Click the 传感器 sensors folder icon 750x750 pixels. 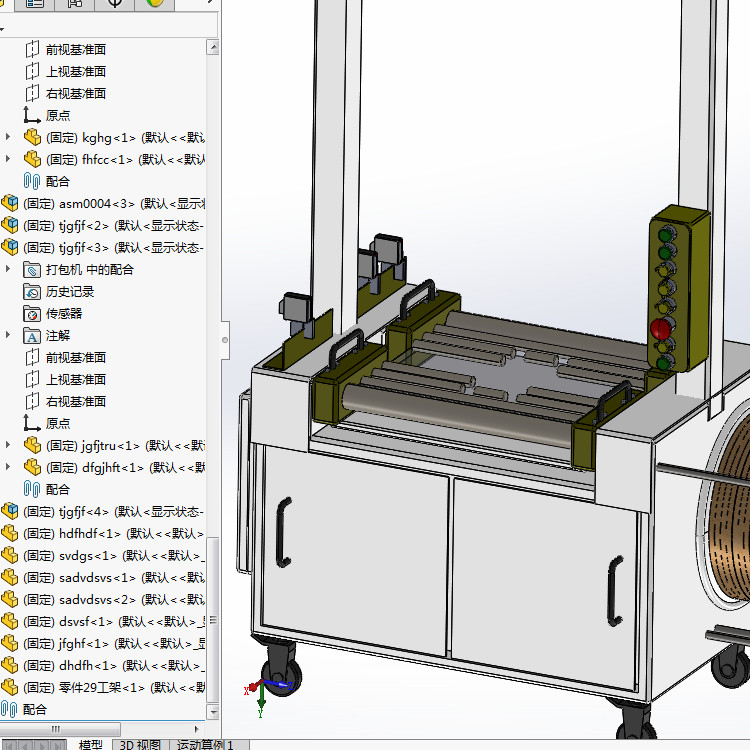(32, 314)
